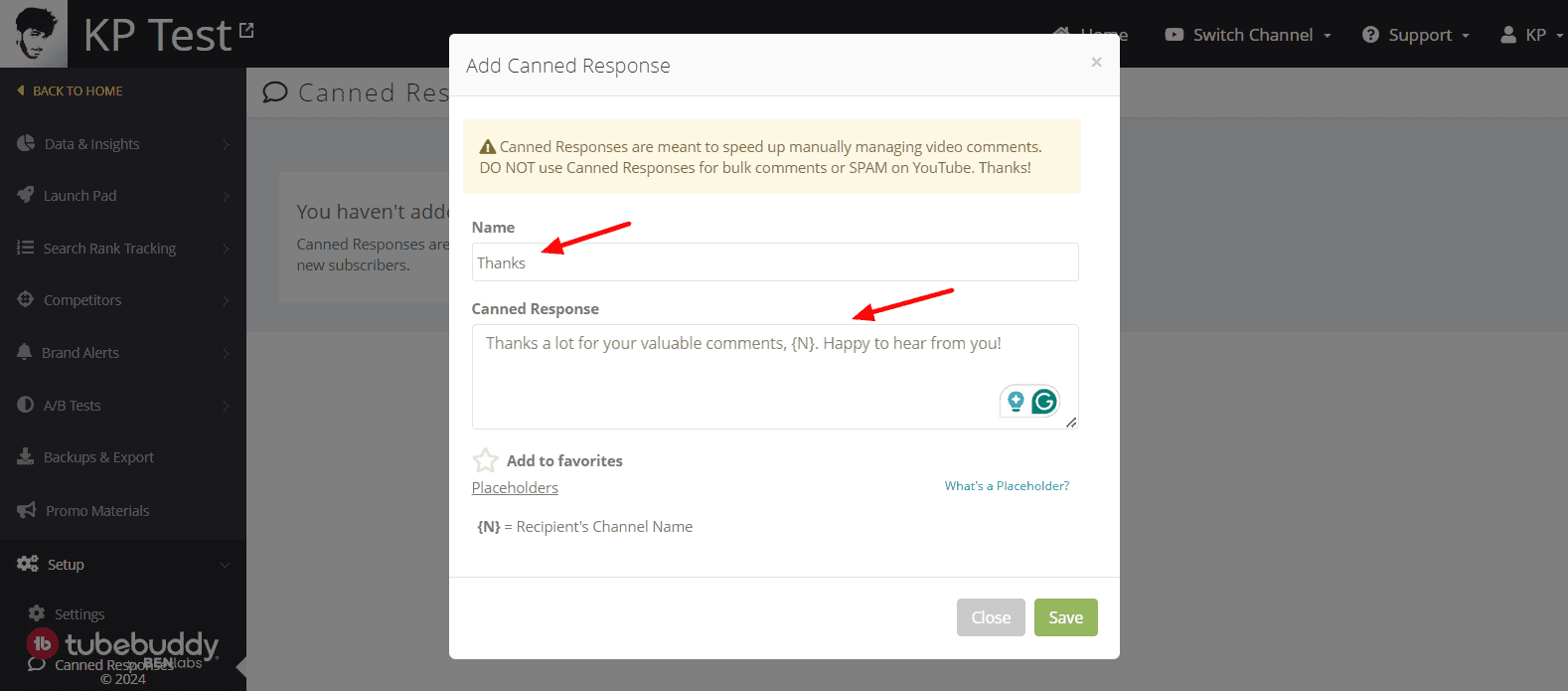Click the Name input field
Screen dimensions: 1568x691
pos(775,262)
